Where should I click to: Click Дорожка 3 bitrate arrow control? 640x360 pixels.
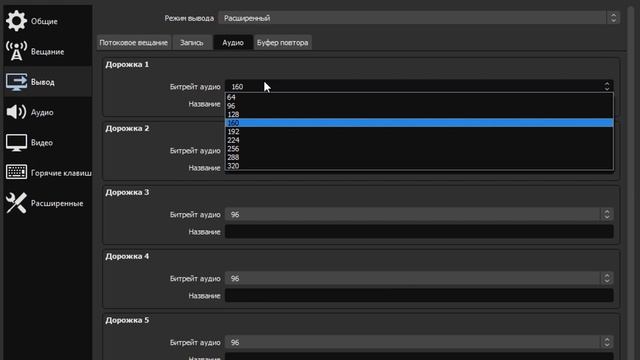point(607,214)
